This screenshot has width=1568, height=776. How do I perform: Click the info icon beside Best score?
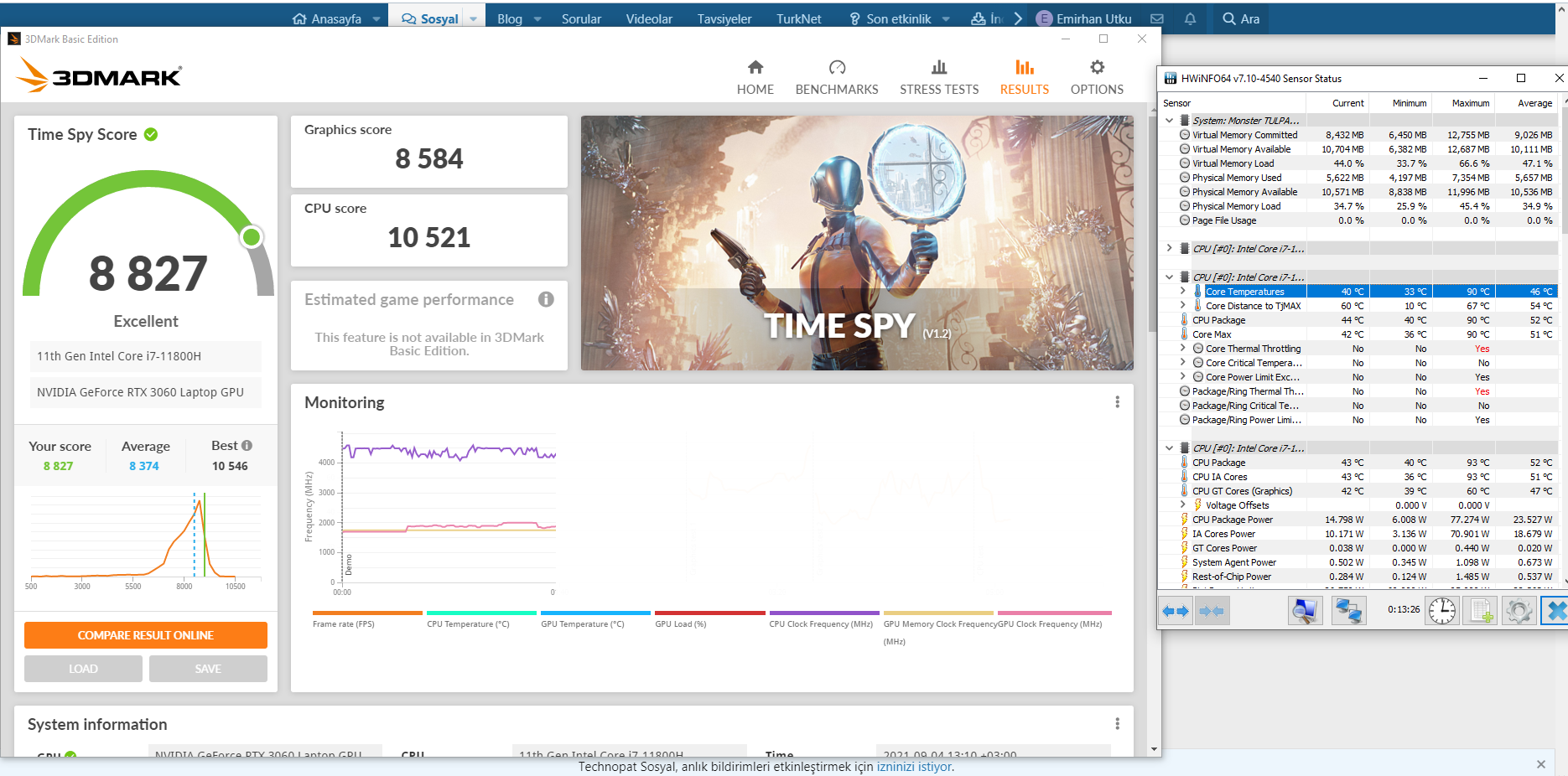pos(247,446)
